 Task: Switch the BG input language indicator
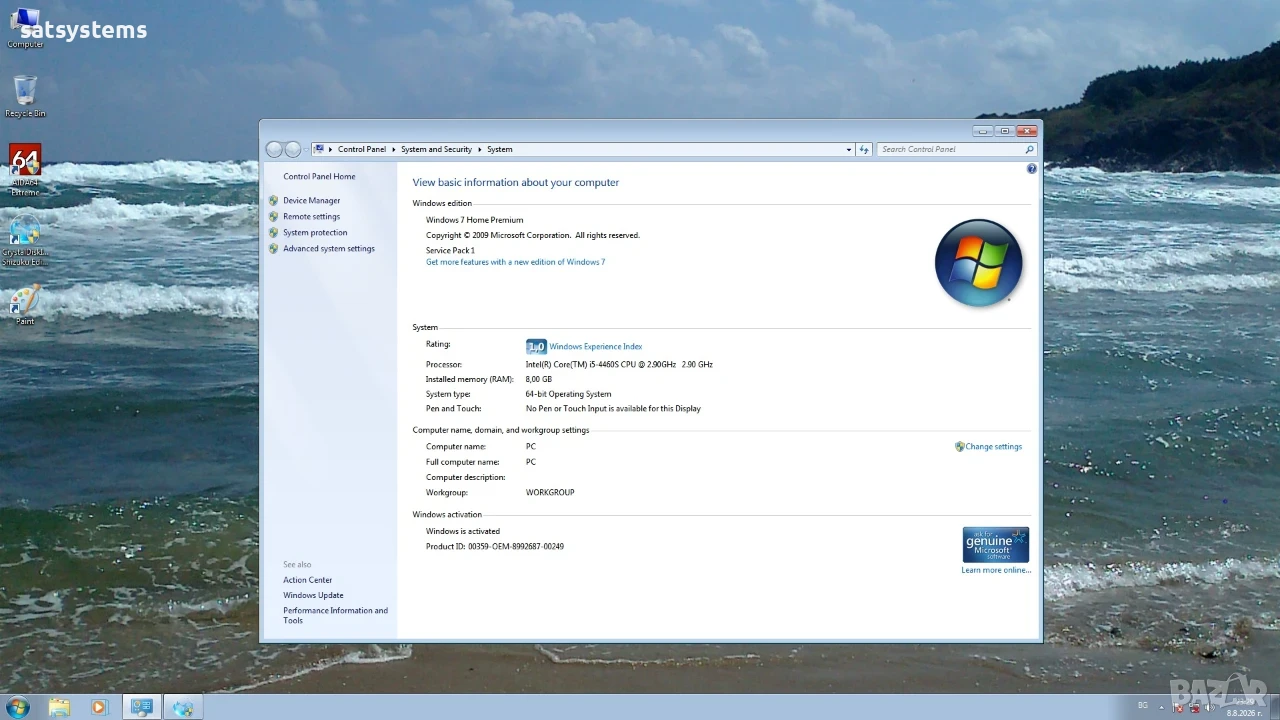[x=1143, y=707]
